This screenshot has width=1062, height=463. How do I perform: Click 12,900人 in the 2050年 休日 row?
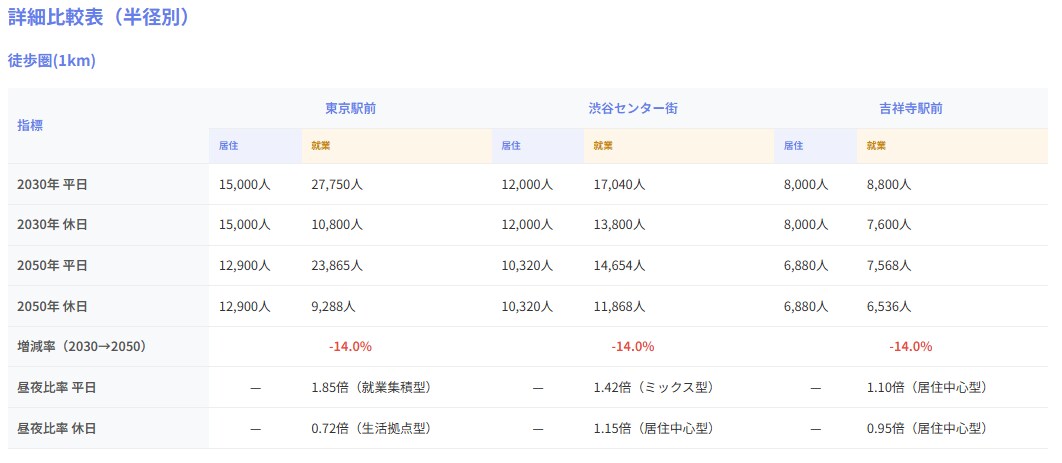click(x=245, y=306)
